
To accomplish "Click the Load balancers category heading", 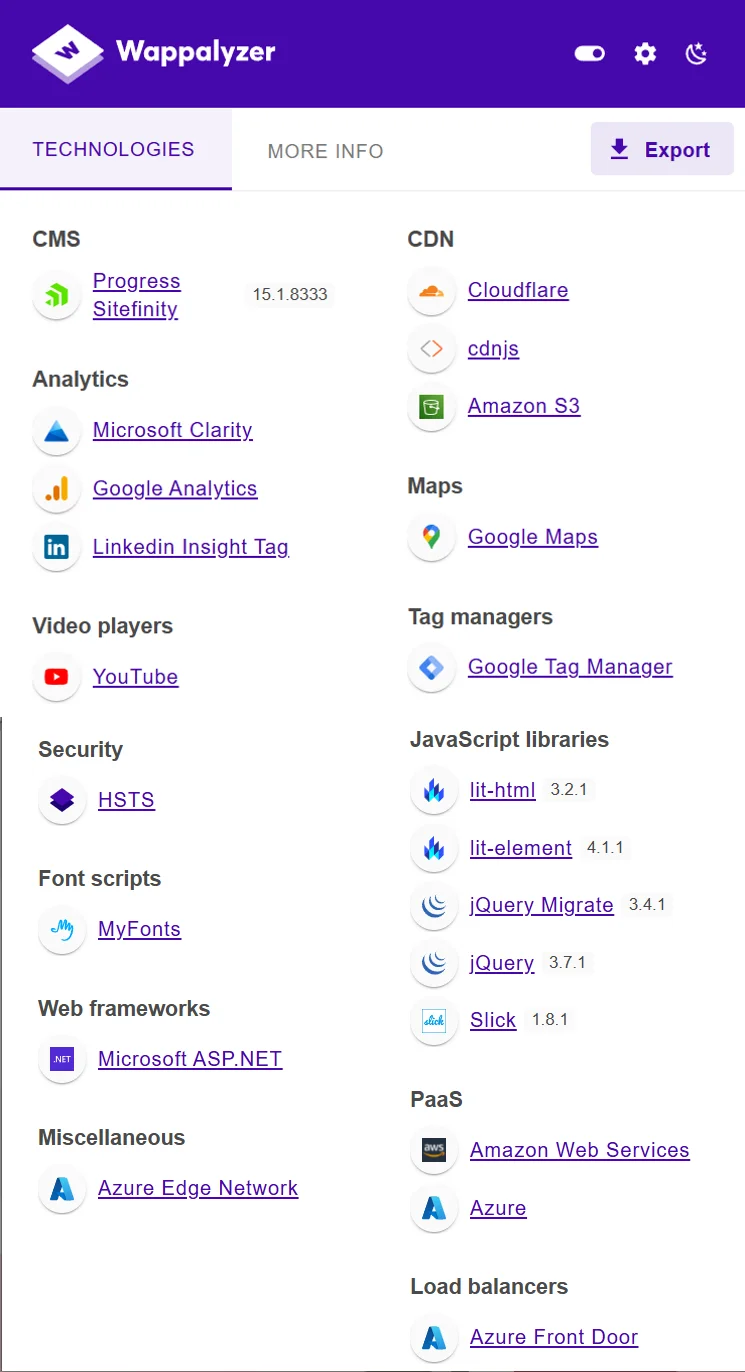I will pos(489,1287).
